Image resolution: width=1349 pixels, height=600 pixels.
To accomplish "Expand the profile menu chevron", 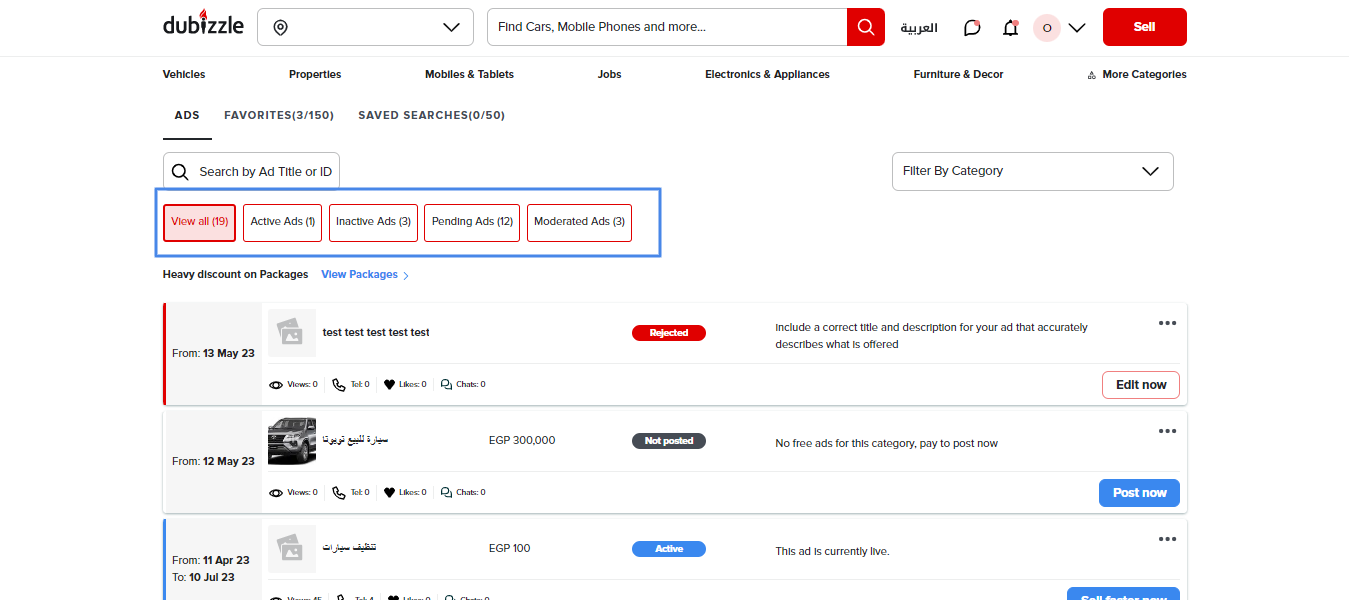I will pyautogui.click(x=1077, y=28).
